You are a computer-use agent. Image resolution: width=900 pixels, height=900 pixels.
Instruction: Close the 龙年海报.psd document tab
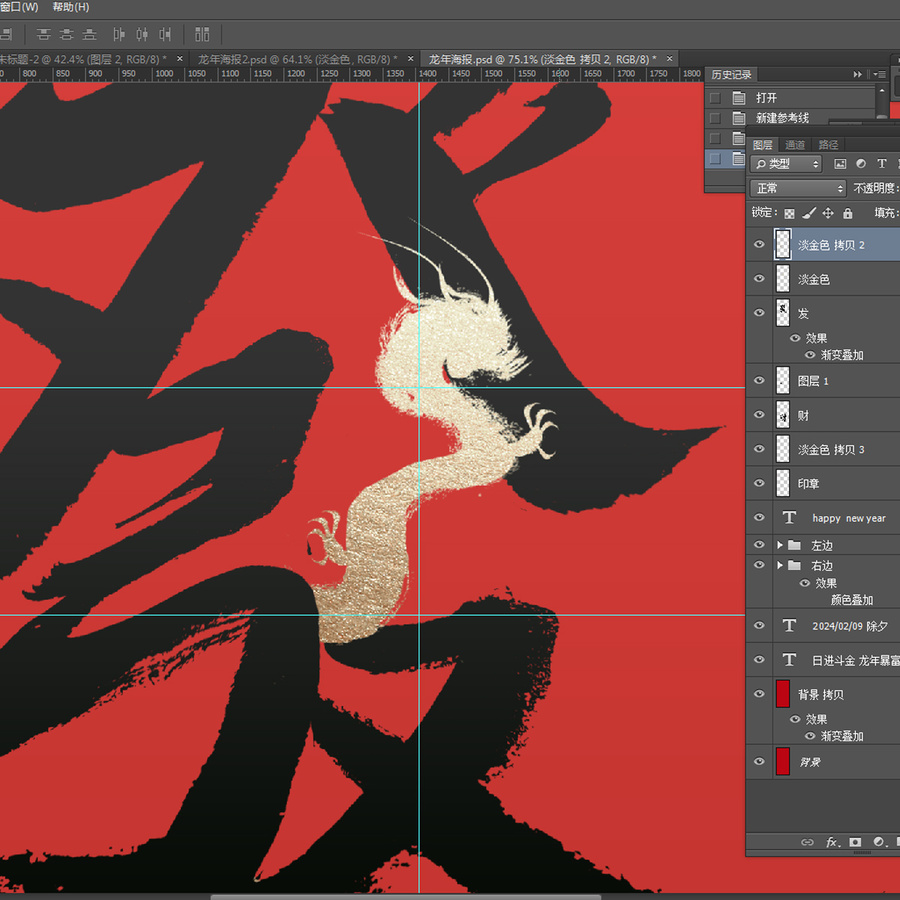(x=669, y=59)
